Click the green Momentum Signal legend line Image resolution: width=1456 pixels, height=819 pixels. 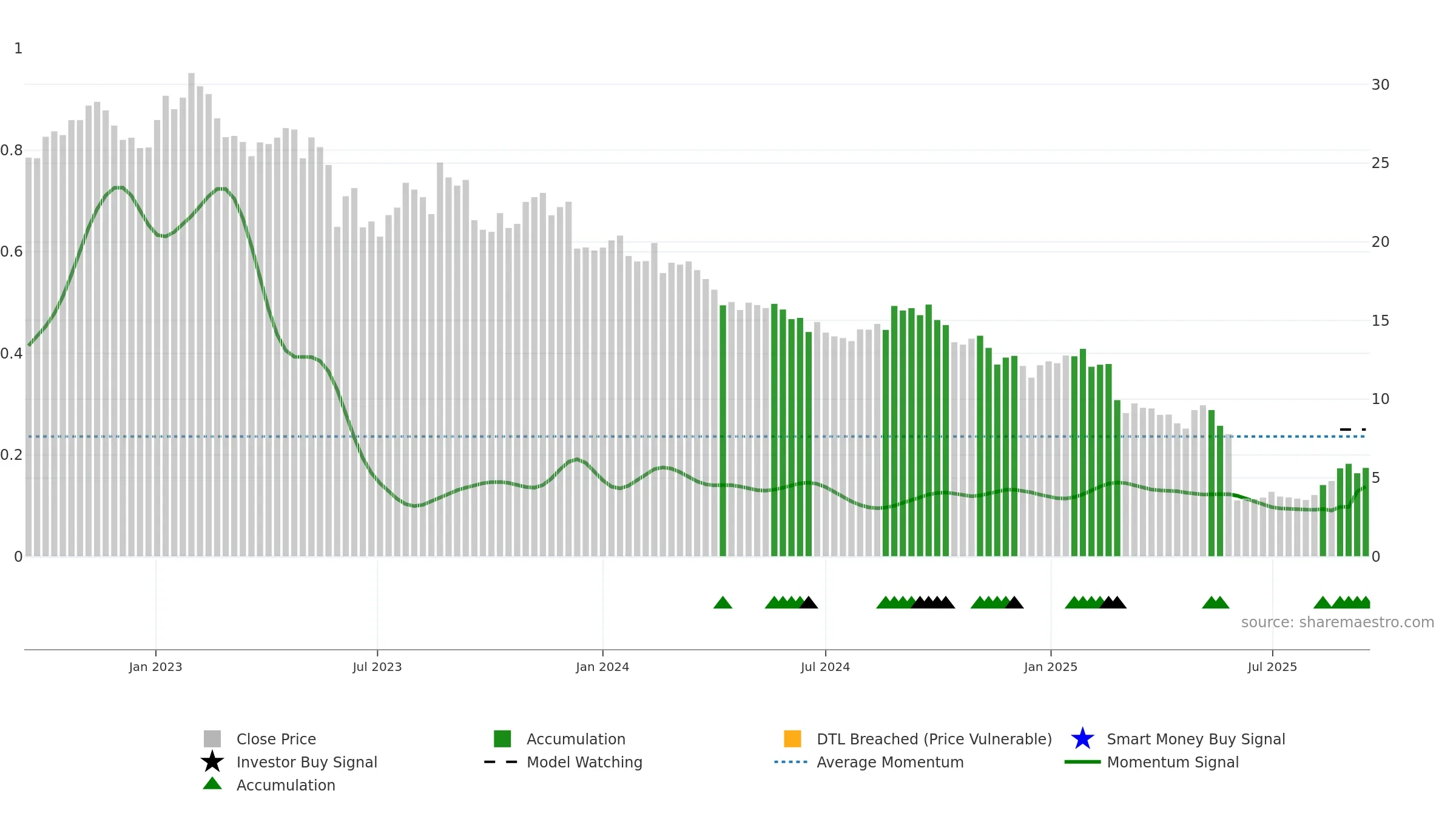(x=1082, y=762)
